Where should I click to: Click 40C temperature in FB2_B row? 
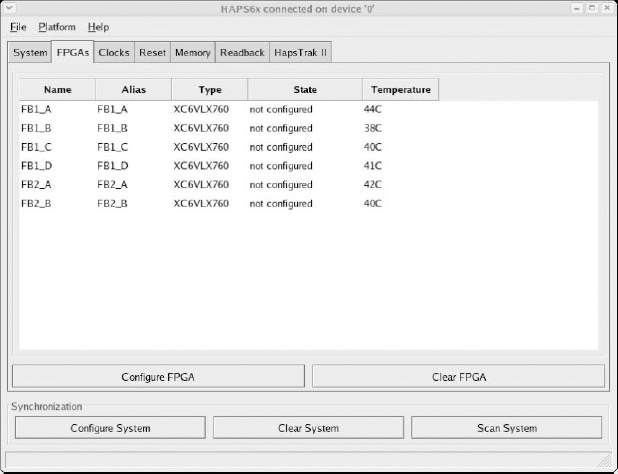[x=372, y=203]
